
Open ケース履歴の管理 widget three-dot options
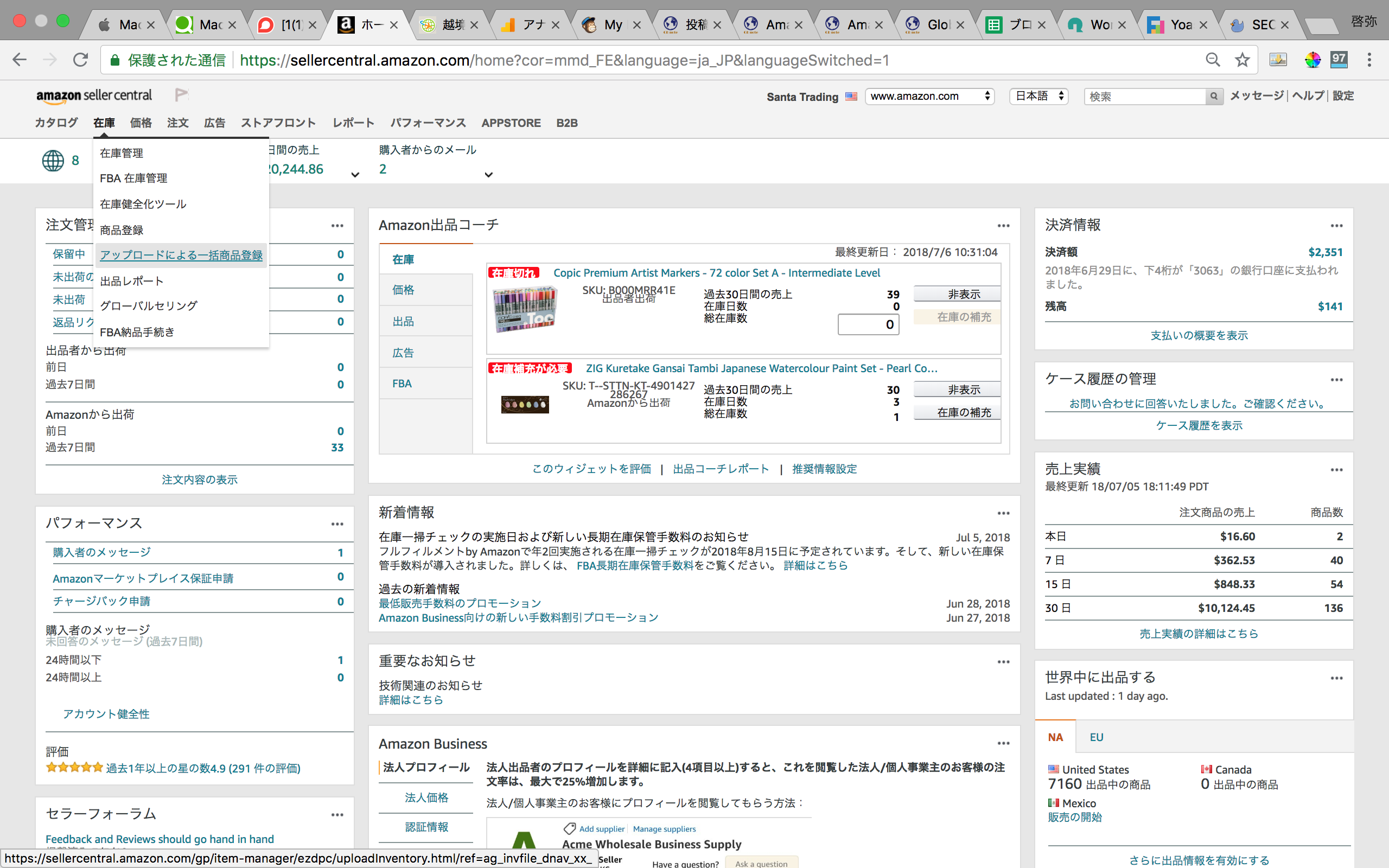[x=1337, y=379]
